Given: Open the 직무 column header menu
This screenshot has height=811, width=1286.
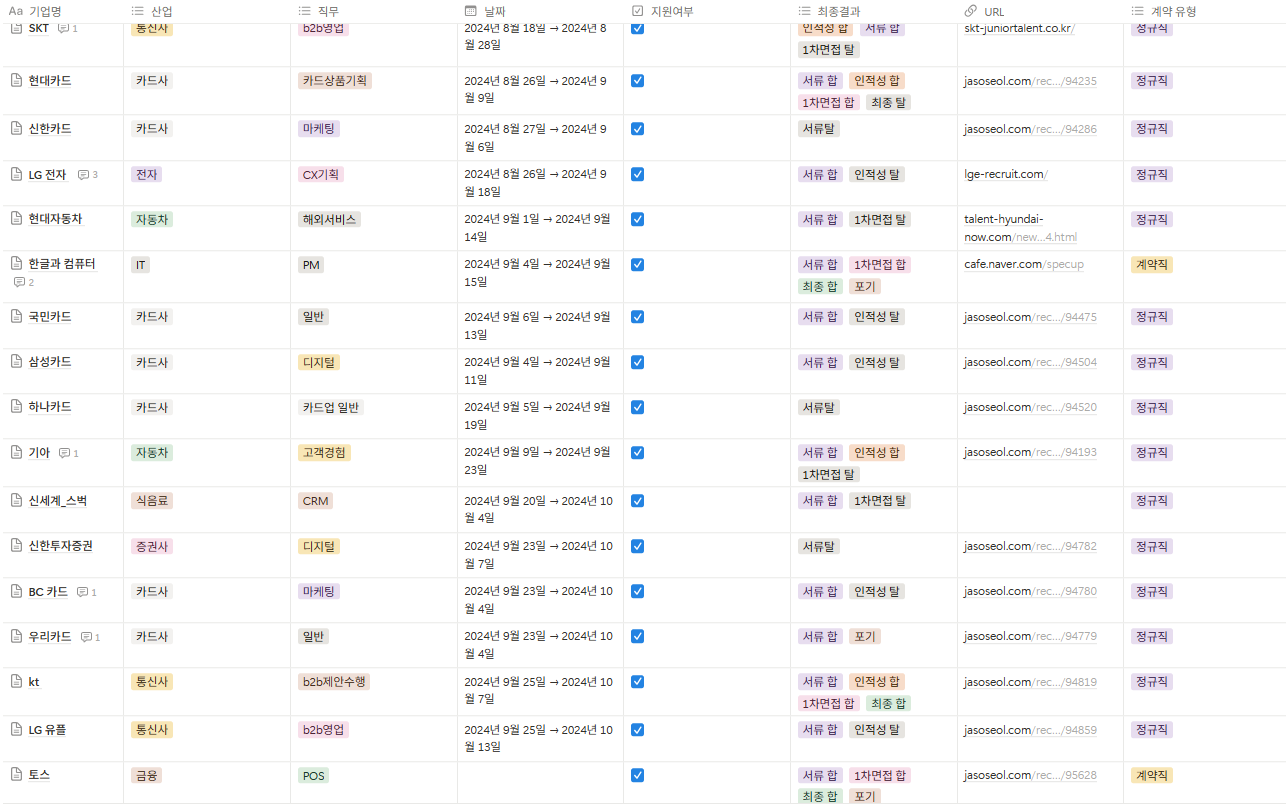Looking at the screenshot, I should pyautogui.click(x=374, y=11).
